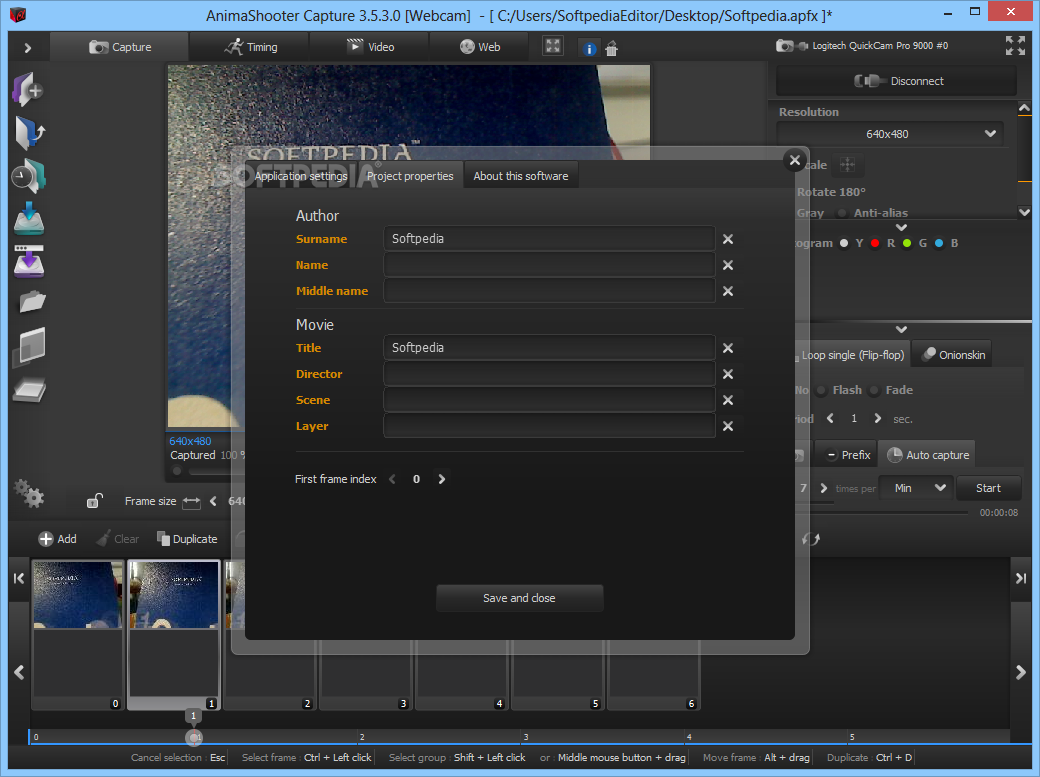Duplicate the selected frame
The width and height of the screenshot is (1040, 777).
(187, 539)
